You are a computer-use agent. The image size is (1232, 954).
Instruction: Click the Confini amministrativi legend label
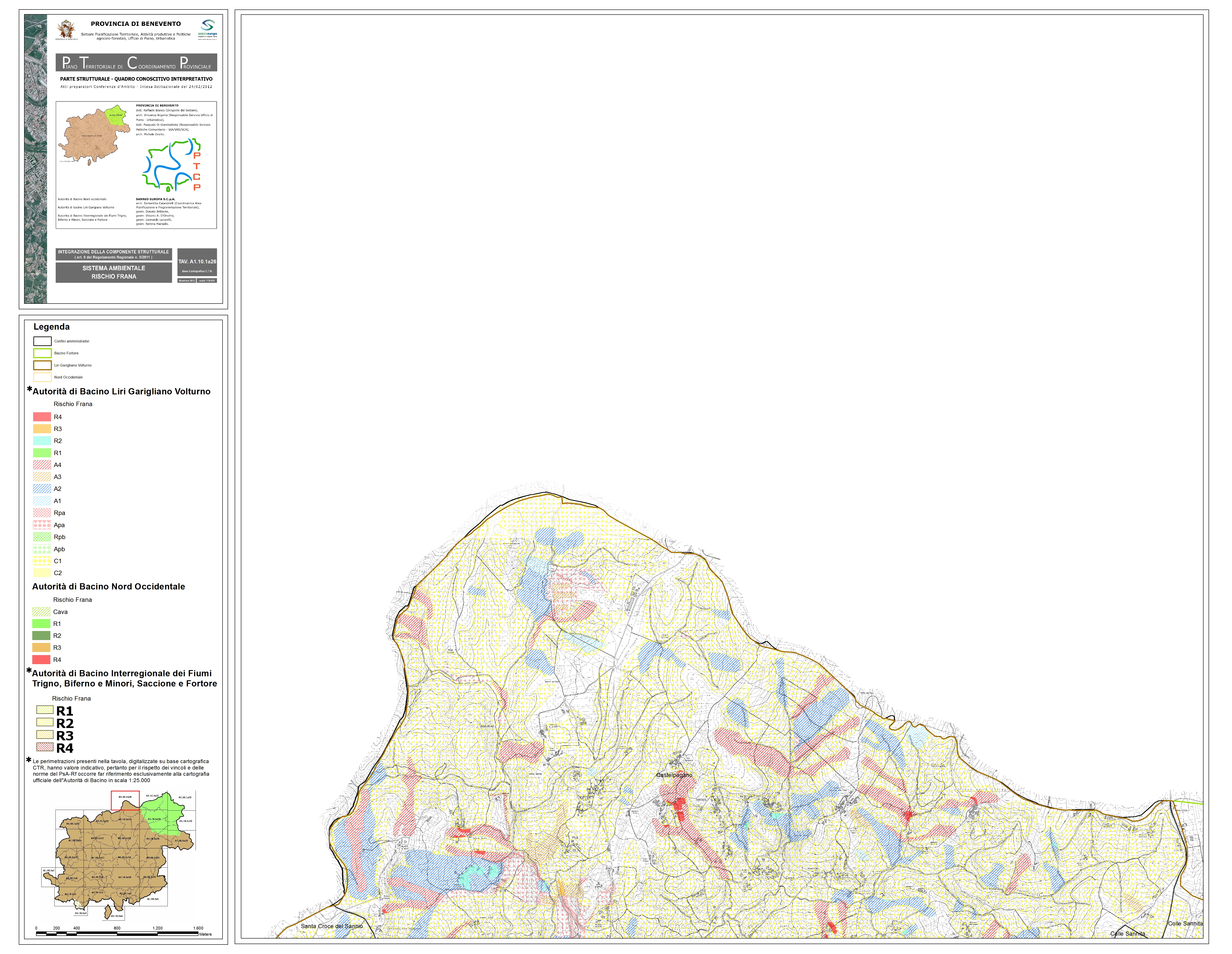(x=72, y=341)
